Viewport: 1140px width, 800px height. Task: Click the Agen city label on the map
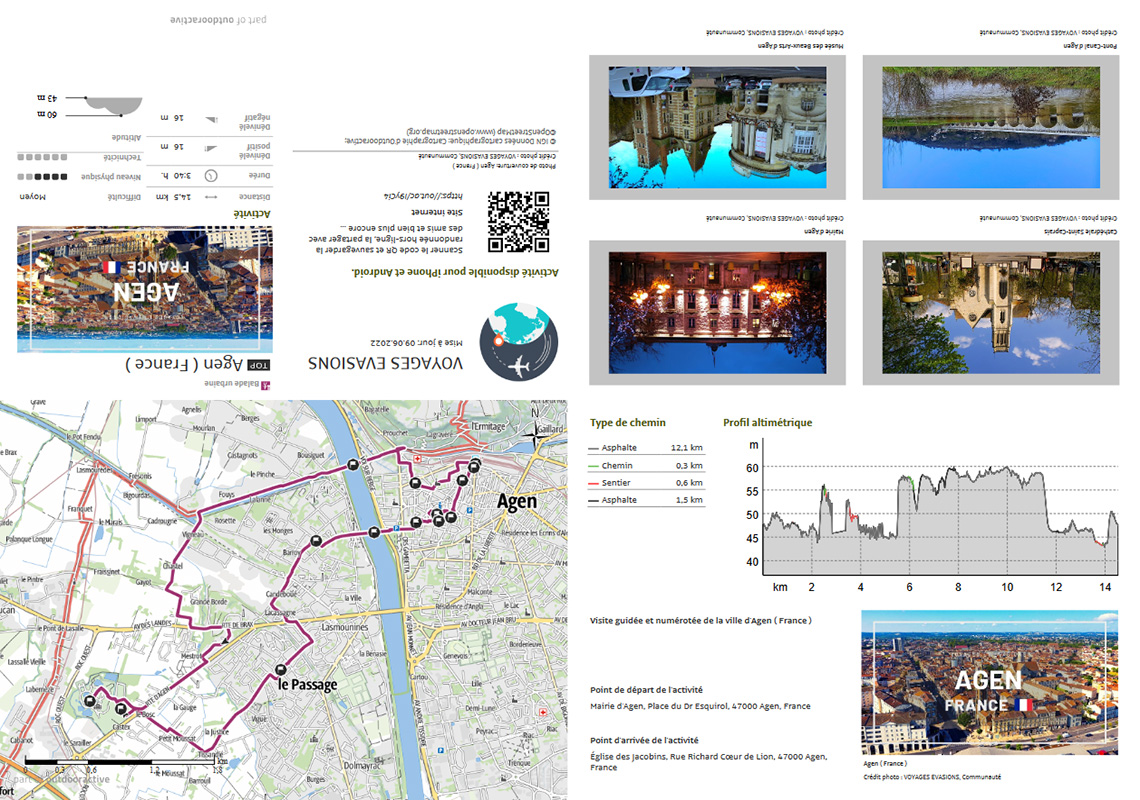click(x=517, y=502)
